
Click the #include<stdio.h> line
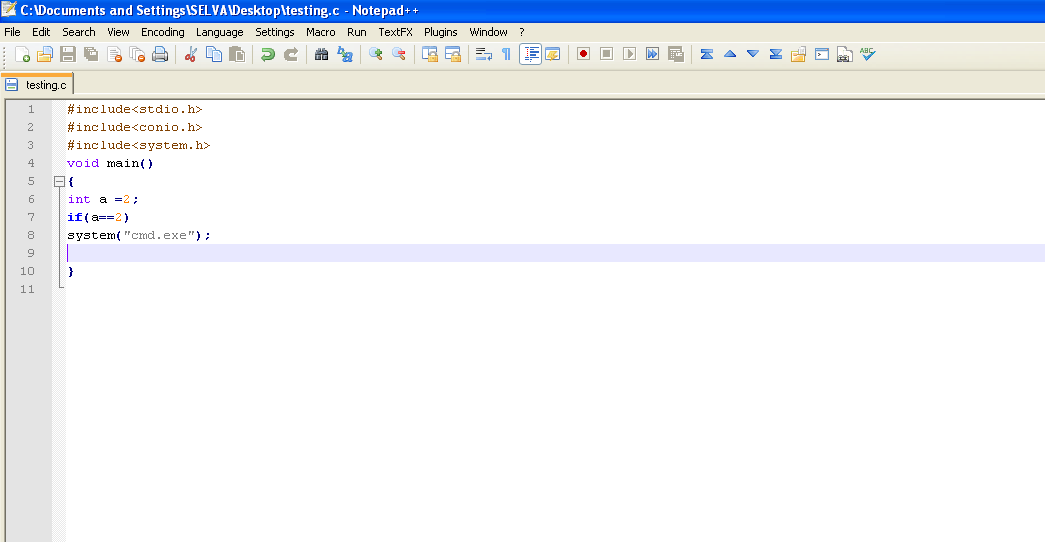coord(135,109)
